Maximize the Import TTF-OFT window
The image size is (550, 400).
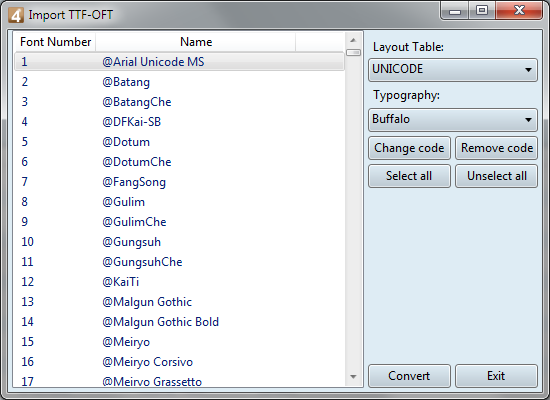[482, 11]
